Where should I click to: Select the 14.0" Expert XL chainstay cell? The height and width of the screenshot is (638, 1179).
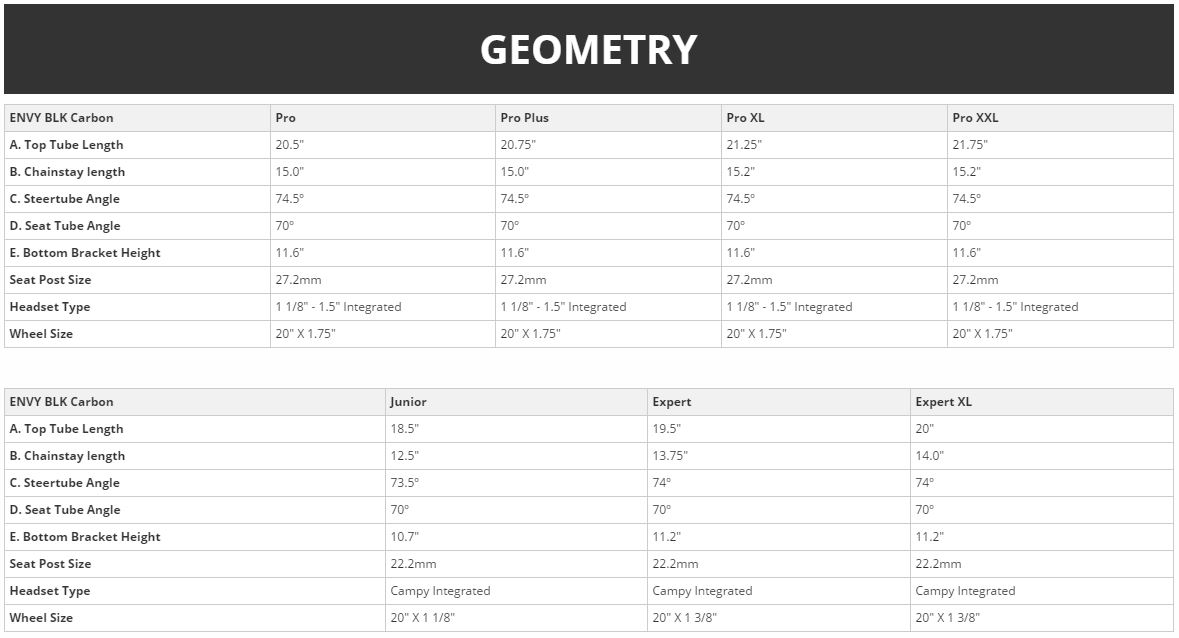coord(930,456)
